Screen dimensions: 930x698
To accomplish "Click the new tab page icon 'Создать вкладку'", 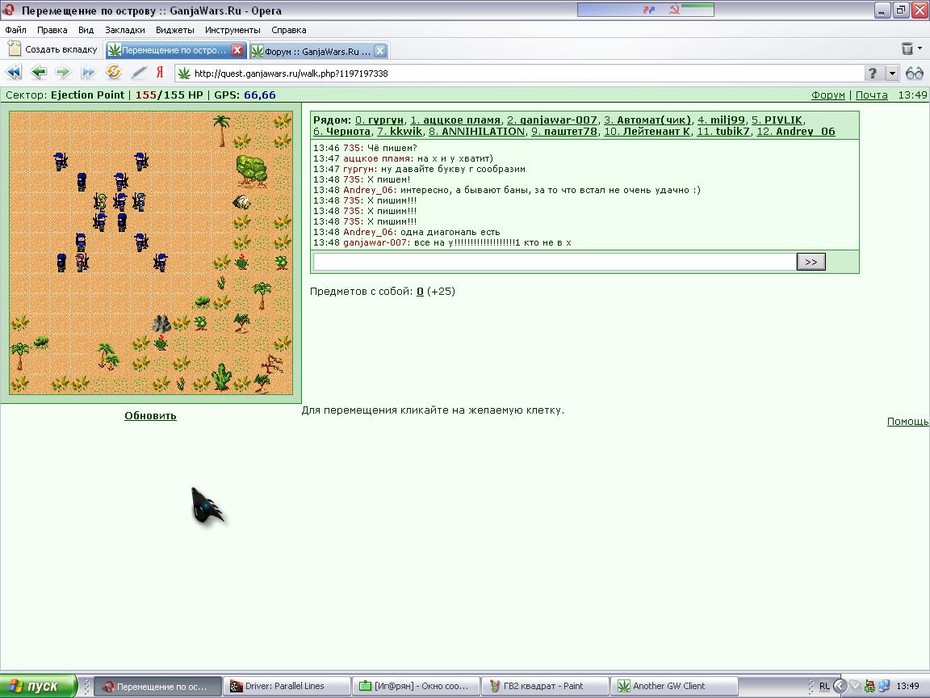I will [x=52, y=50].
